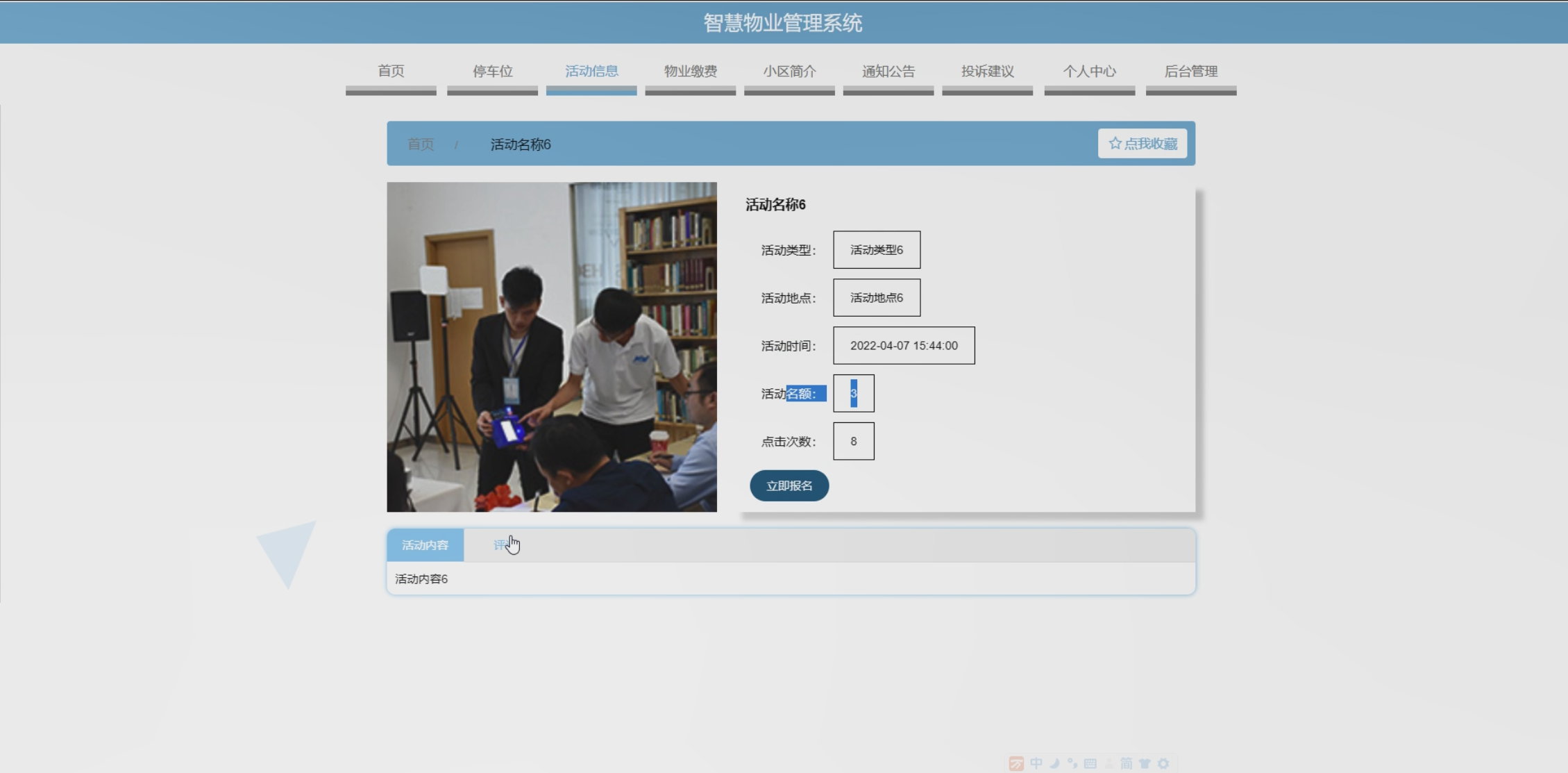Click the activity photo thumbnail
The height and width of the screenshot is (773, 1568).
click(552, 347)
